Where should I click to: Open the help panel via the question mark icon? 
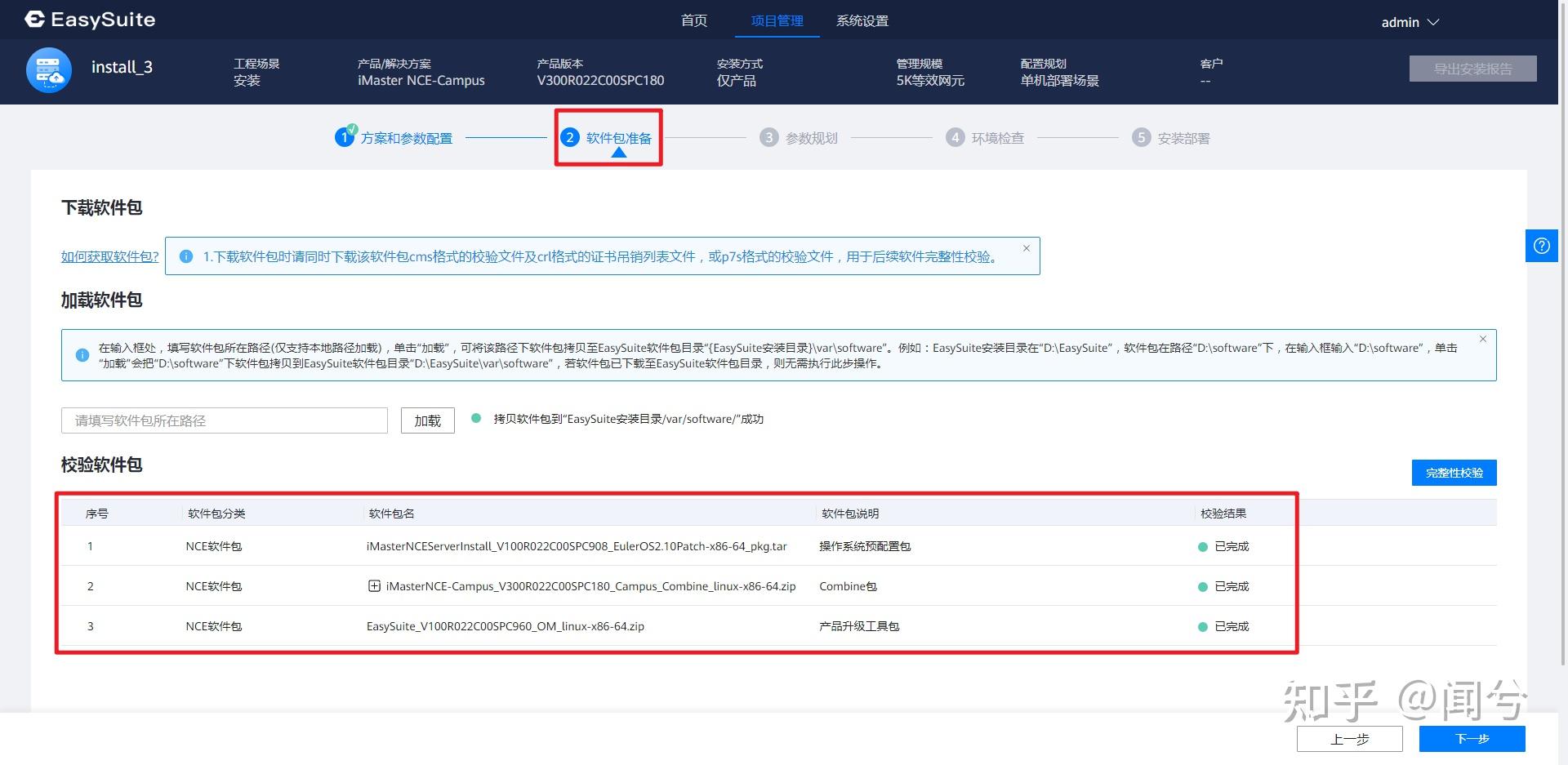(1541, 245)
